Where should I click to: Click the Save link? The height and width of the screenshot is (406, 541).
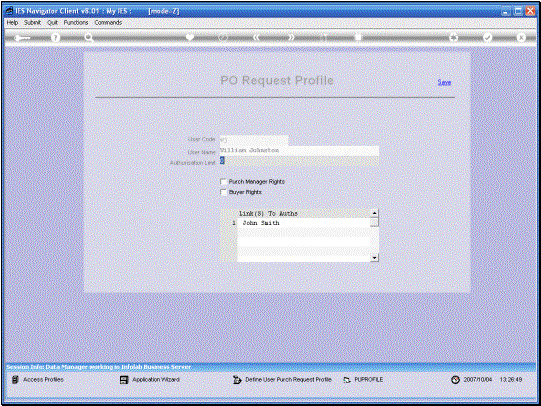444,82
